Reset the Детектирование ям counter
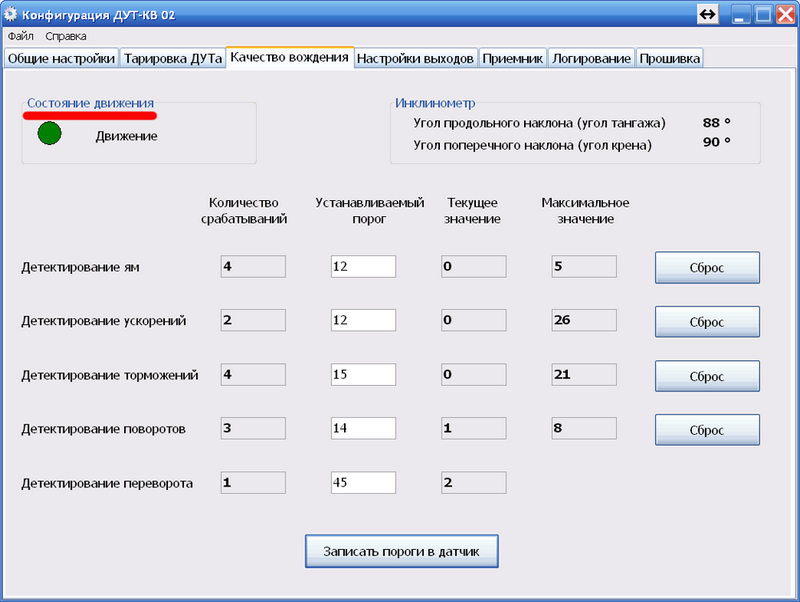Screen dimensions: 800x602 coord(707,267)
